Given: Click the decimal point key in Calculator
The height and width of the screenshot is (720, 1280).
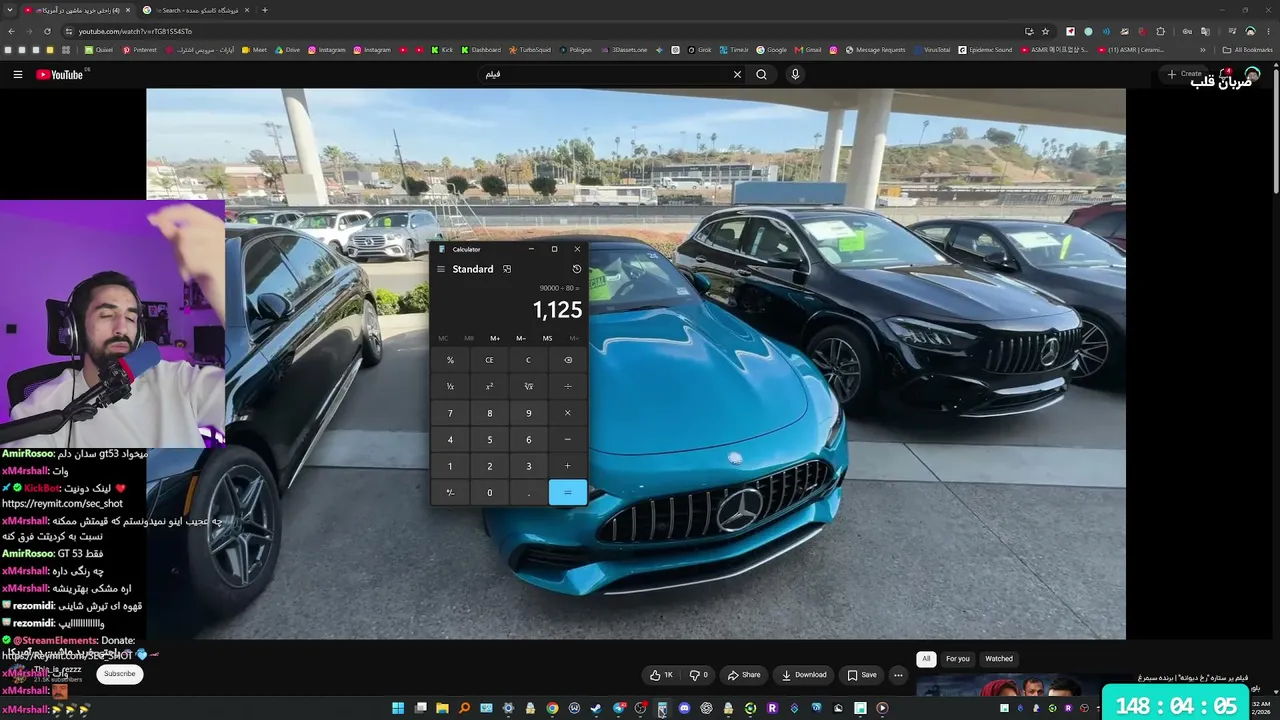Looking at the screenshot, I should (x=528, y=492).
